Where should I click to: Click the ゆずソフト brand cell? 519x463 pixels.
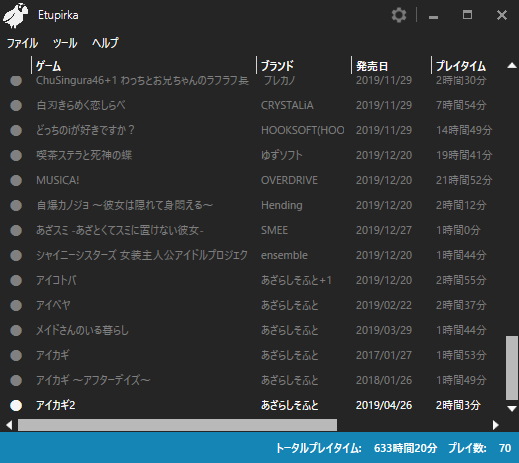282,155
